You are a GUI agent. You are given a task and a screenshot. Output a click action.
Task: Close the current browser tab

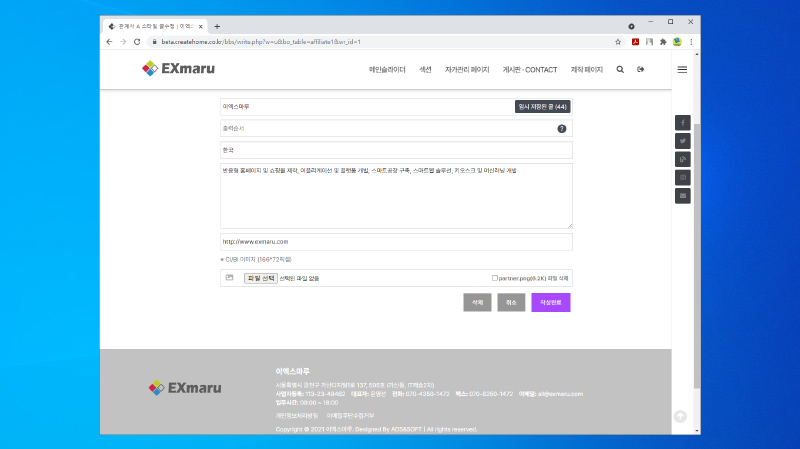(x=201, y=27)
